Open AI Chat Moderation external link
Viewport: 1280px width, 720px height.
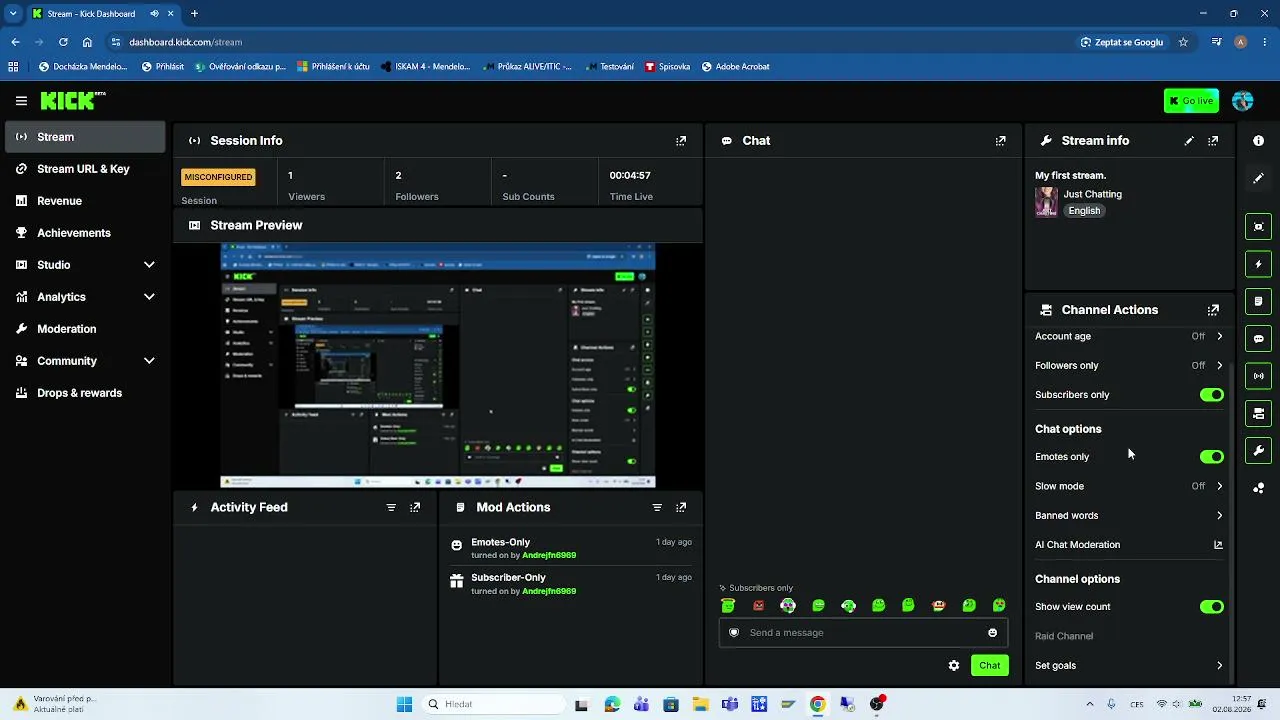[x=1218, y=545]
